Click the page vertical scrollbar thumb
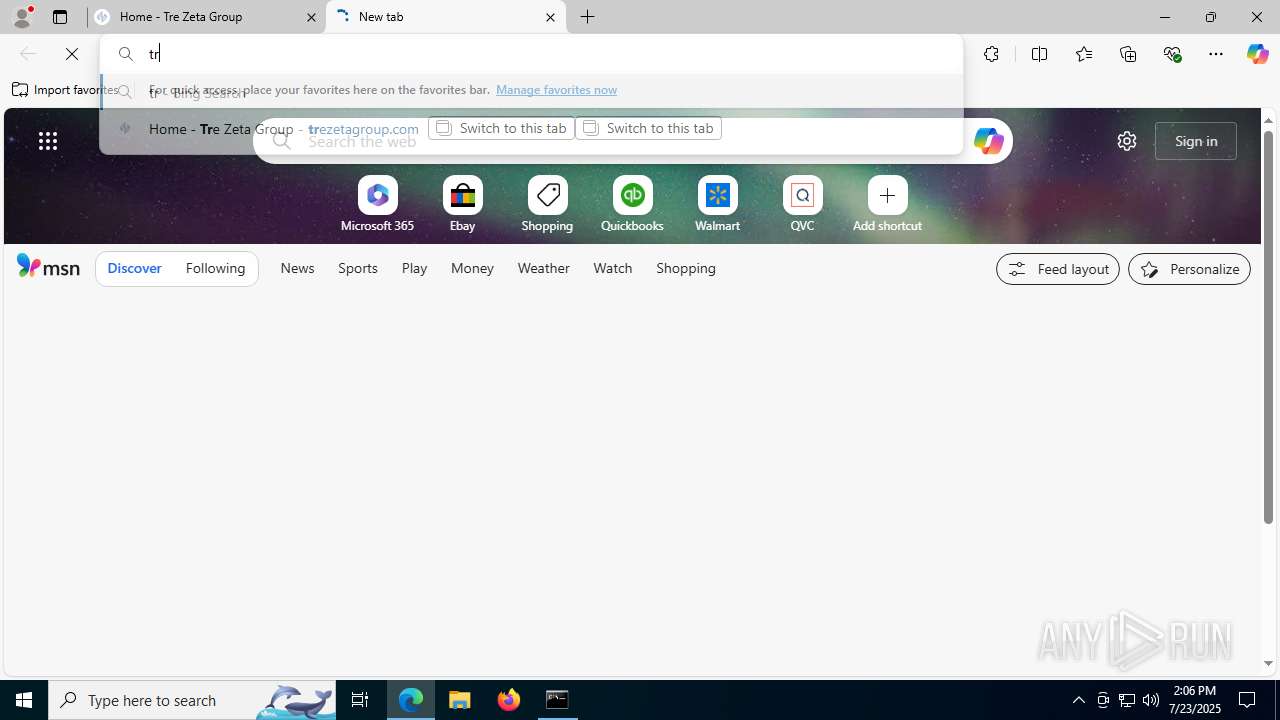 pyautogui.click(x=1268, y=326)
